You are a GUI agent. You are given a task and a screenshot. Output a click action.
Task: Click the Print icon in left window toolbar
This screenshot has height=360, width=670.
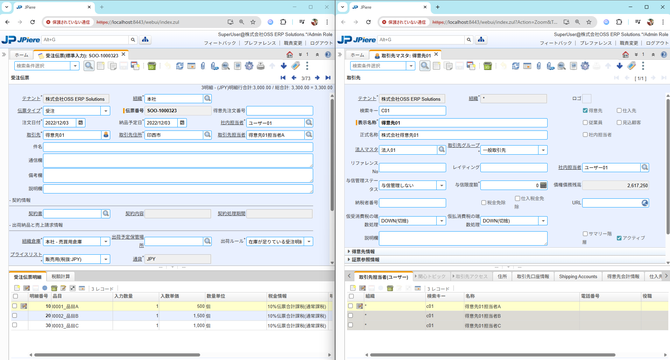click(261, 66)
